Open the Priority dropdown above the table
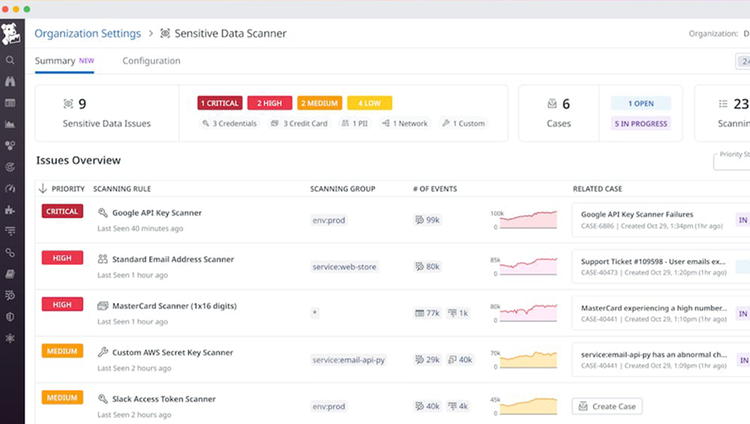 coord(731,161)
